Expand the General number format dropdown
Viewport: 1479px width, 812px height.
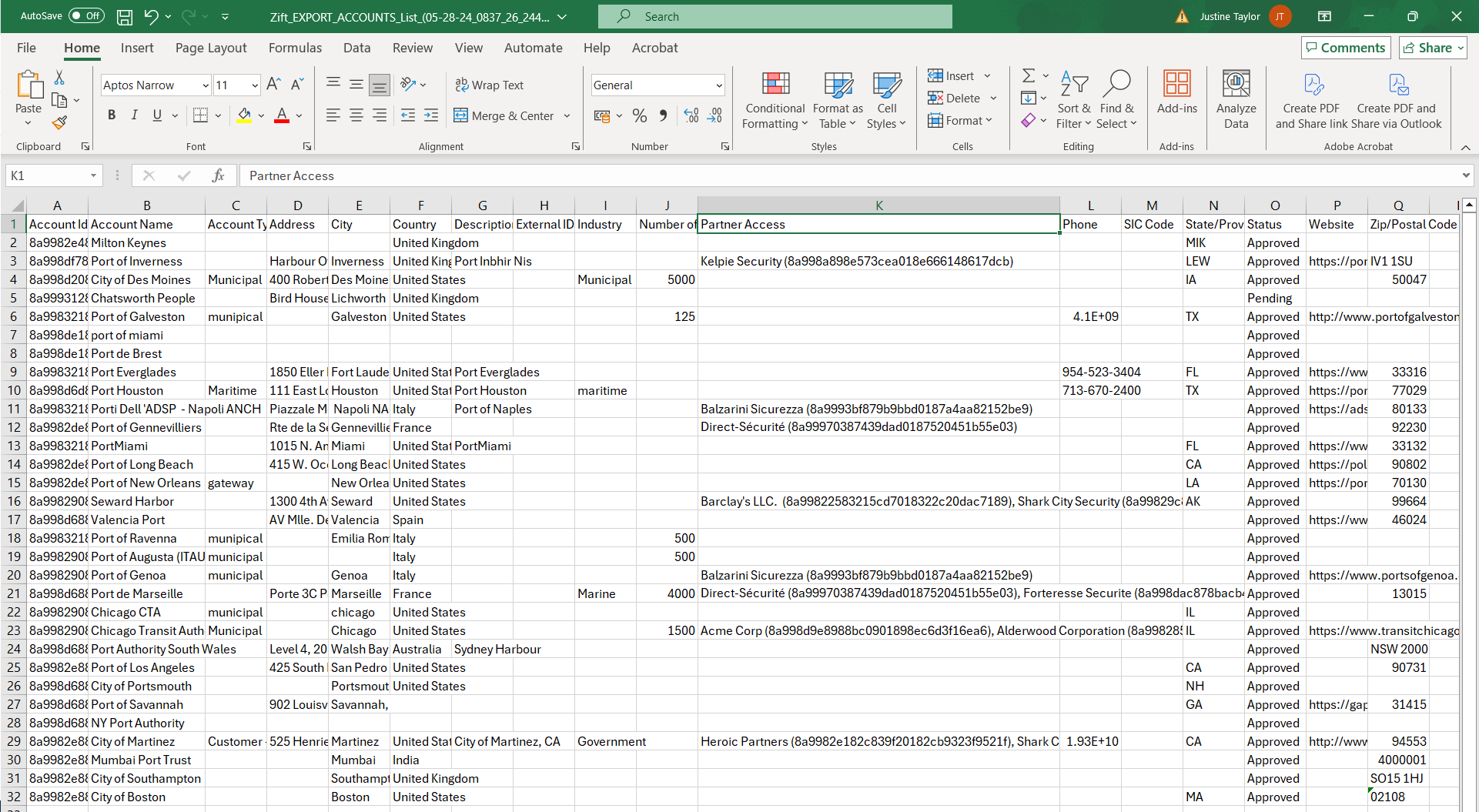click(719, 85)
